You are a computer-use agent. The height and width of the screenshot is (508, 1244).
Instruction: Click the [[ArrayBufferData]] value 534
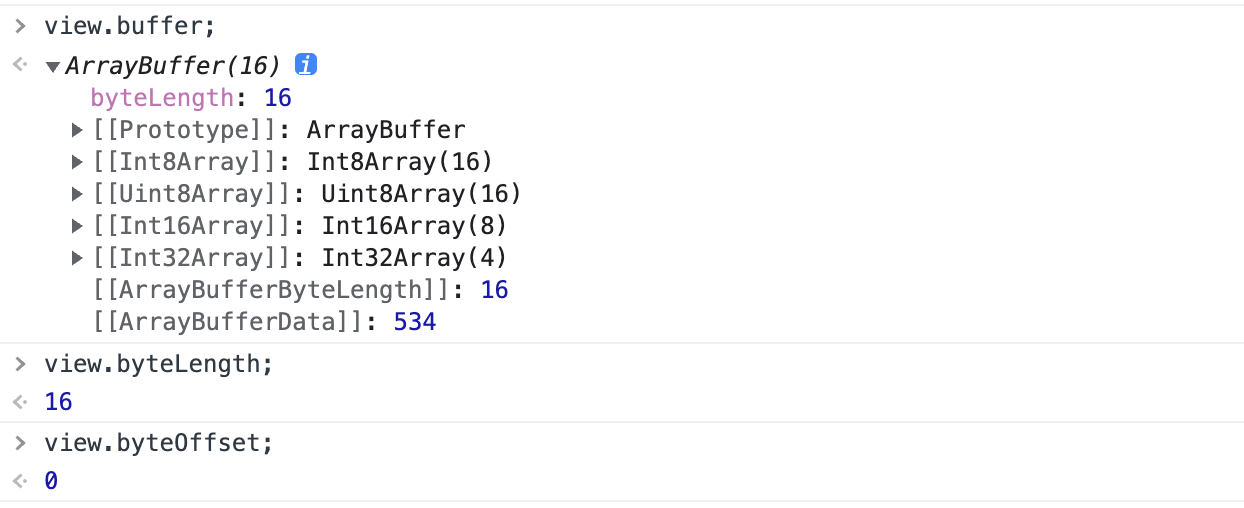pos(415,322)
